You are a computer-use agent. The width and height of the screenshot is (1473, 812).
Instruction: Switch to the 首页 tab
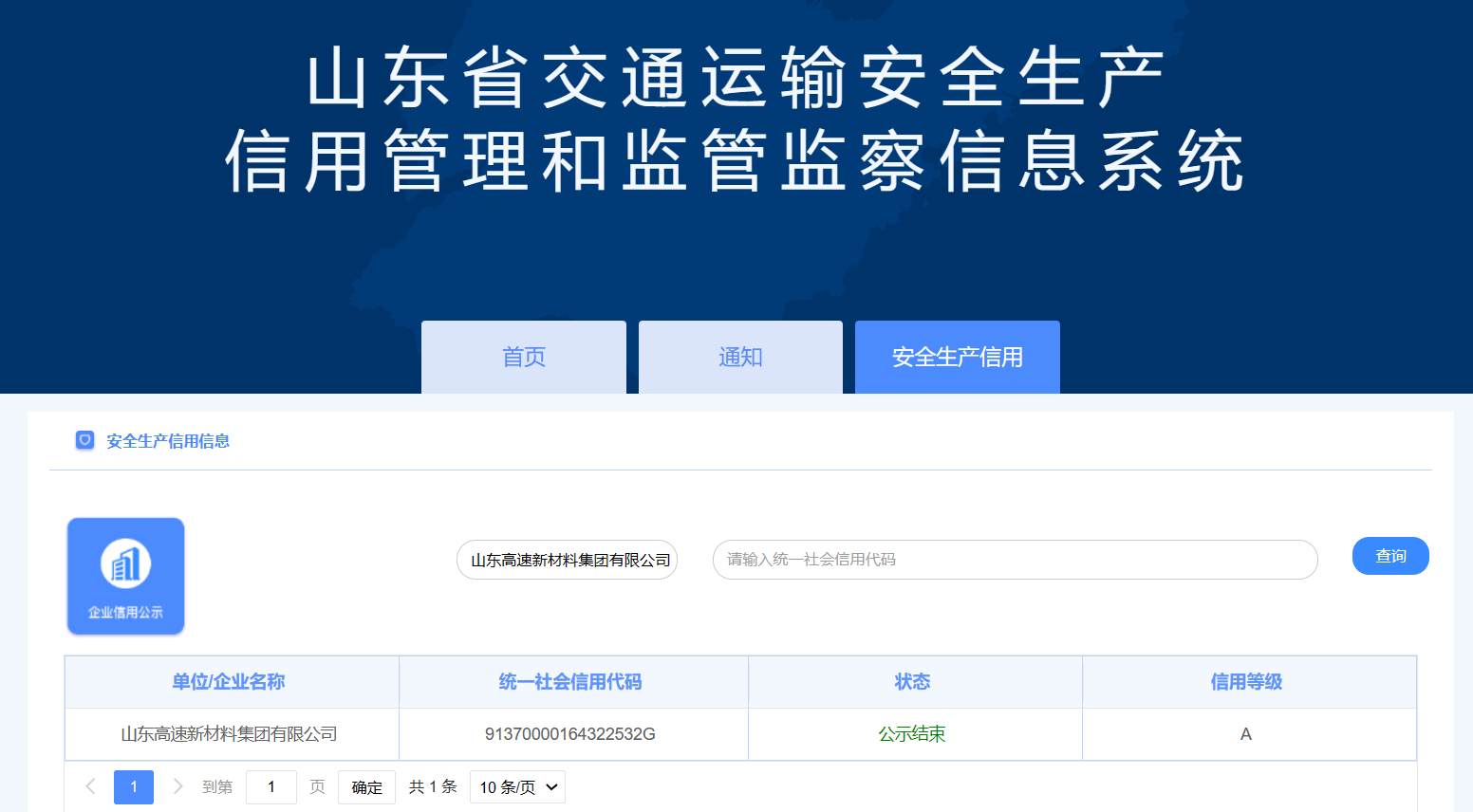click(x=523, y=357)
